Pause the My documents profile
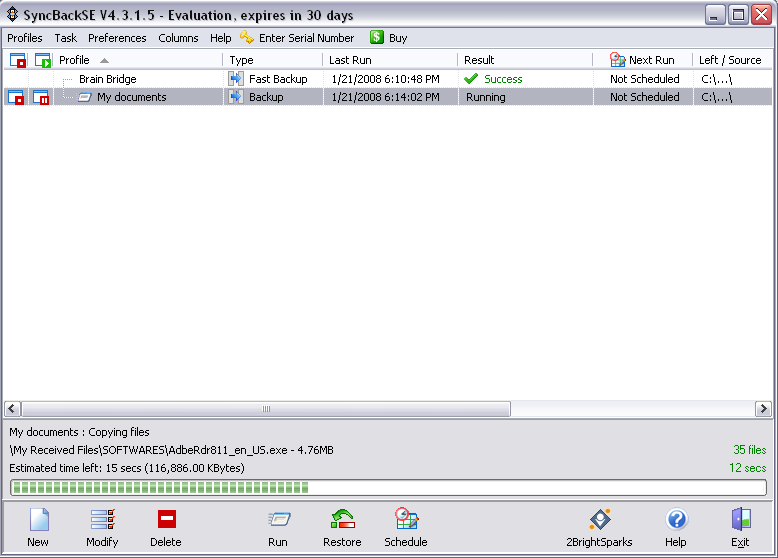 [41, 97]
